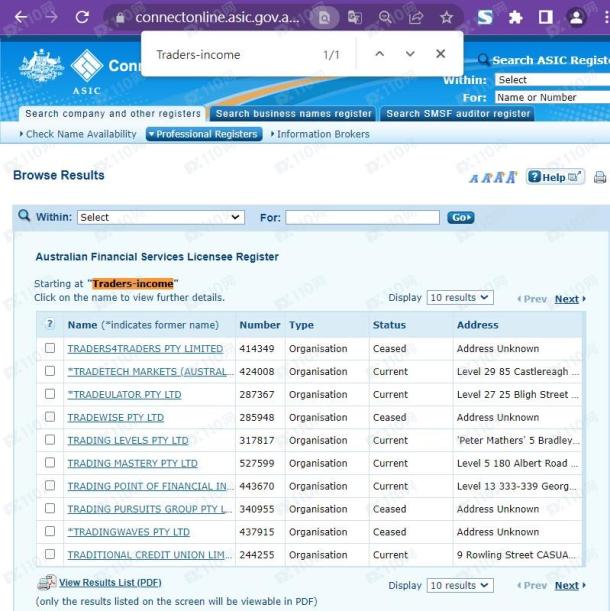This screenshot has width=610, height=611.
Task: Switch to Search company and other registers tab
Action: point(113,113)
